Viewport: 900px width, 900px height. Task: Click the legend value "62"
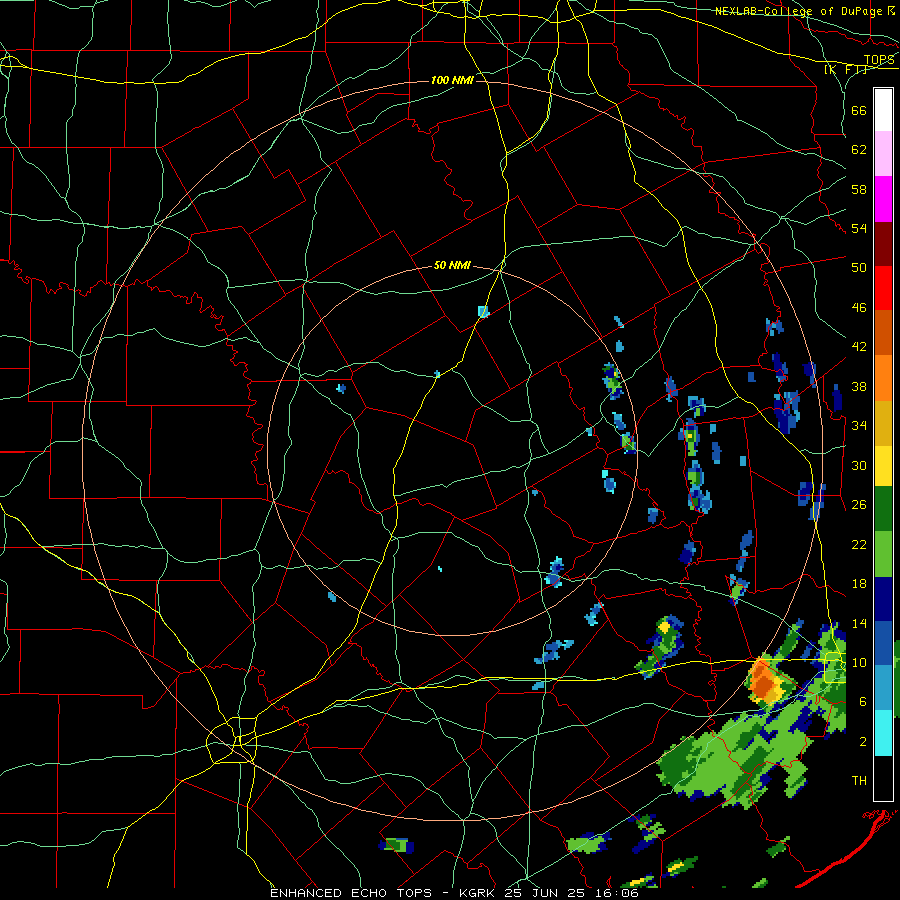click(x=859, y=150)
